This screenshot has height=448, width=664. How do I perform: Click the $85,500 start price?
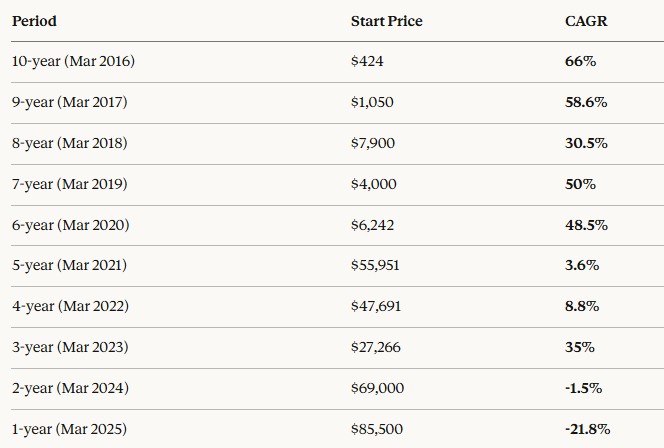coord(377,430)
